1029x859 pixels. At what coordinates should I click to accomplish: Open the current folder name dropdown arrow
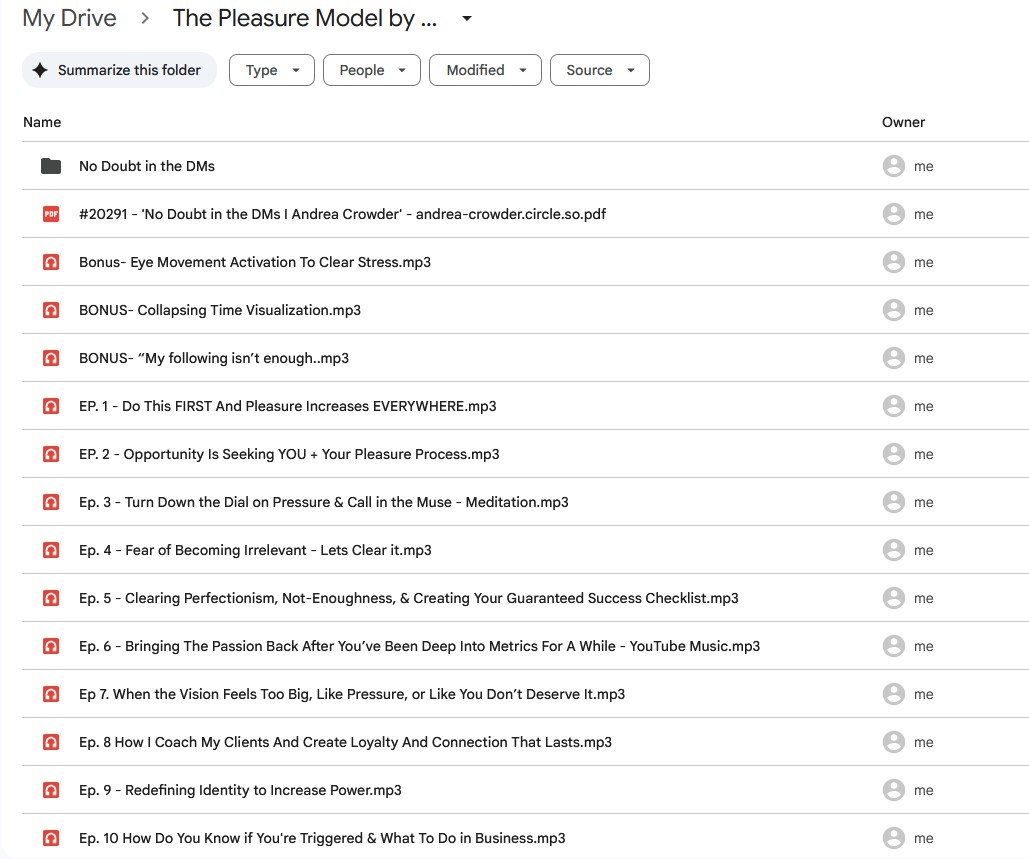466,19
